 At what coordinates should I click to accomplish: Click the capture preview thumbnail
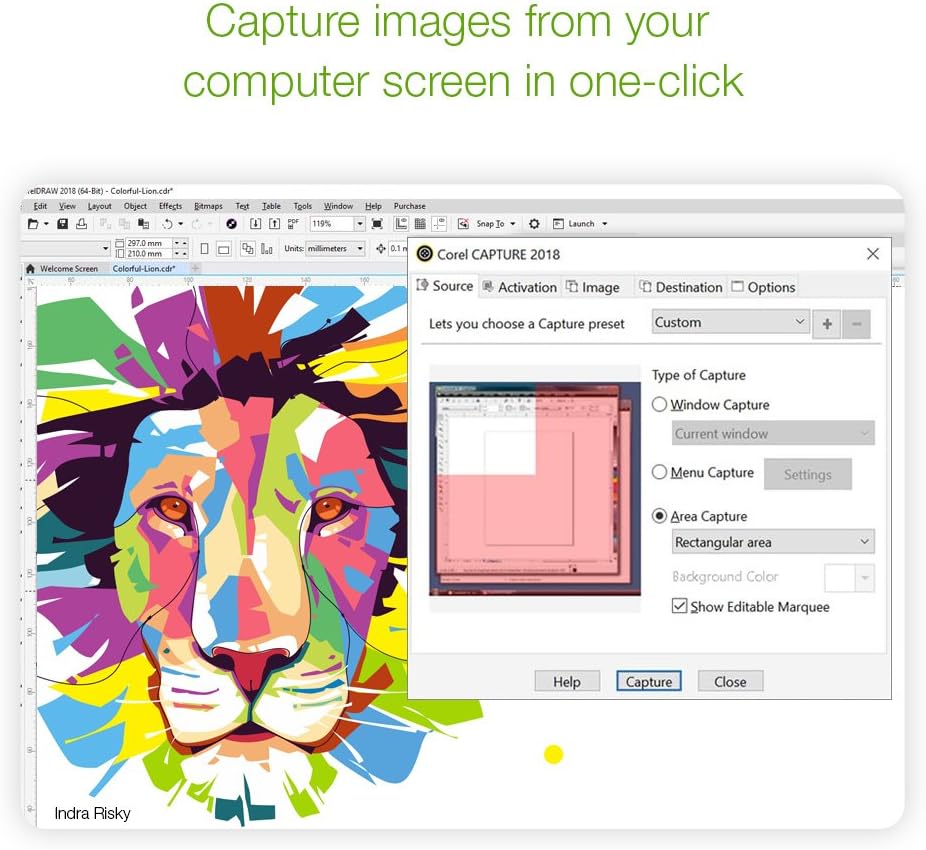(535, 488)
